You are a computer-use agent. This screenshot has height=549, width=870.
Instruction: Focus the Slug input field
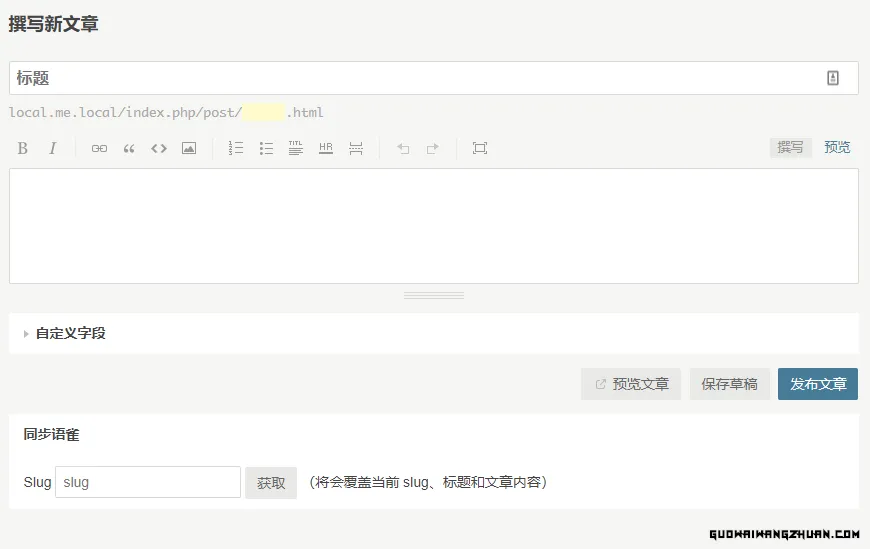pyautogui.click(x=148, y=482)
